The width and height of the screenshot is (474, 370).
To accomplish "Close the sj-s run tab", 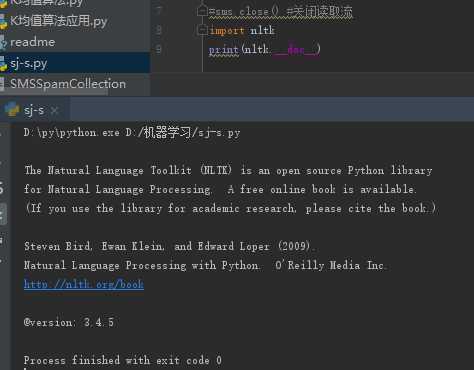I will tap(54, 110).
